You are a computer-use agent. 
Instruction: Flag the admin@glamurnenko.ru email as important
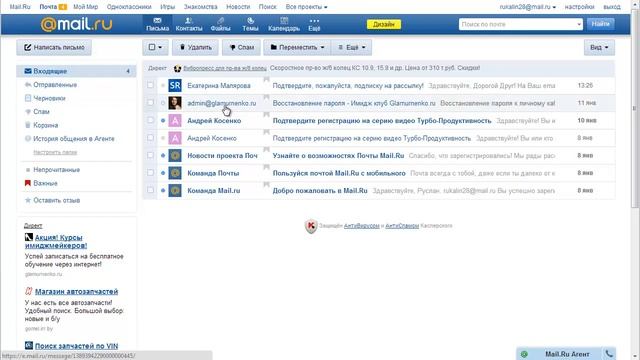click(x=266, y=97)
